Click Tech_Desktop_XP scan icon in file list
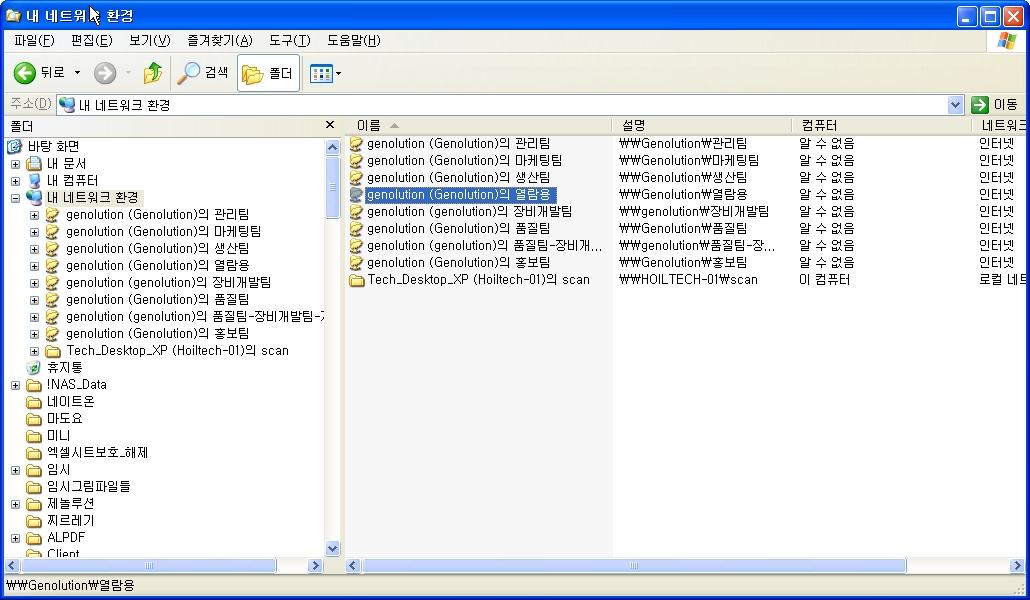The width and height of the screenshot is (1030, 600). click(357, 280)
